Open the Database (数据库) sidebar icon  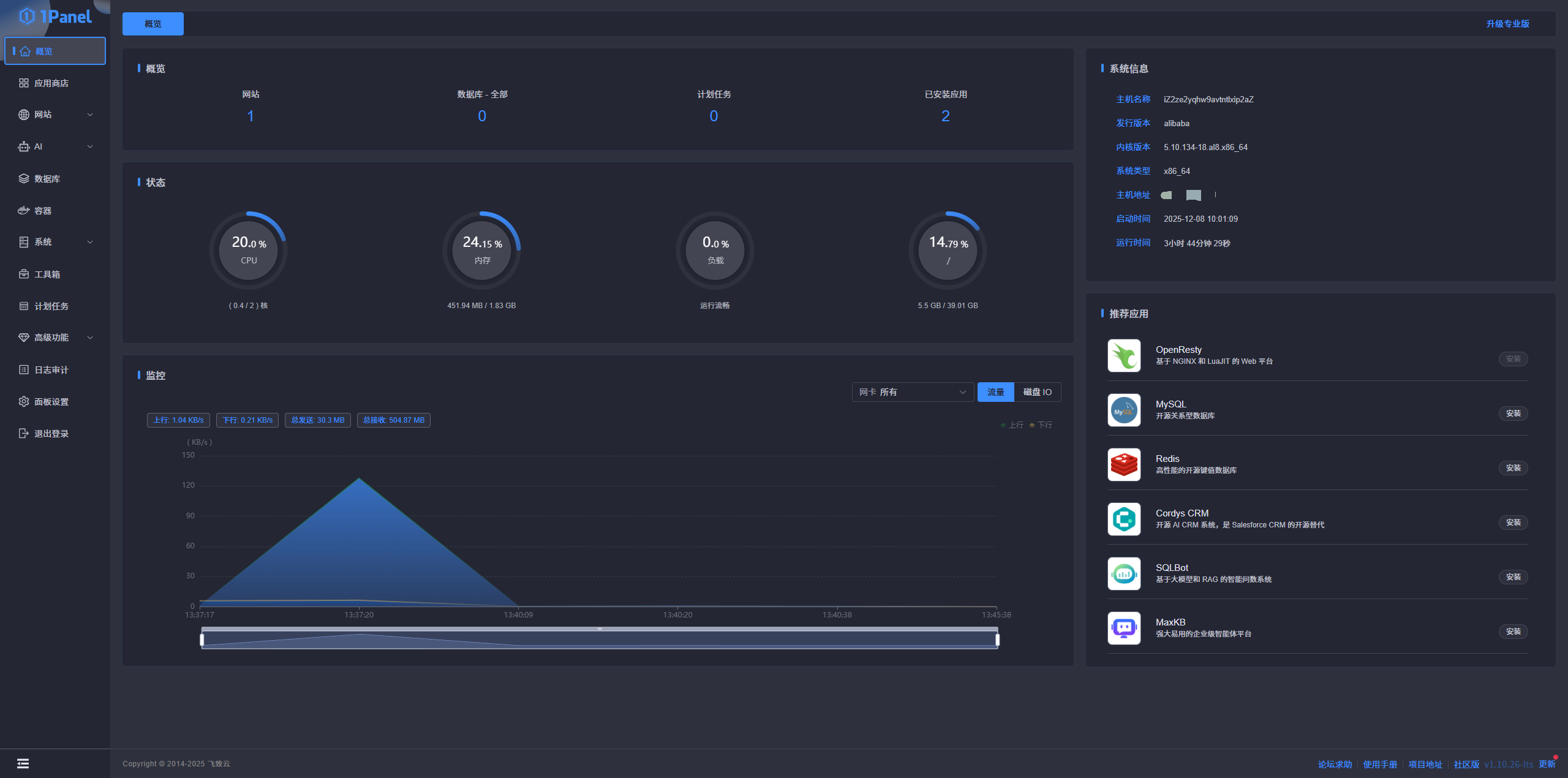pyautogui.click(x=24, y=179)
